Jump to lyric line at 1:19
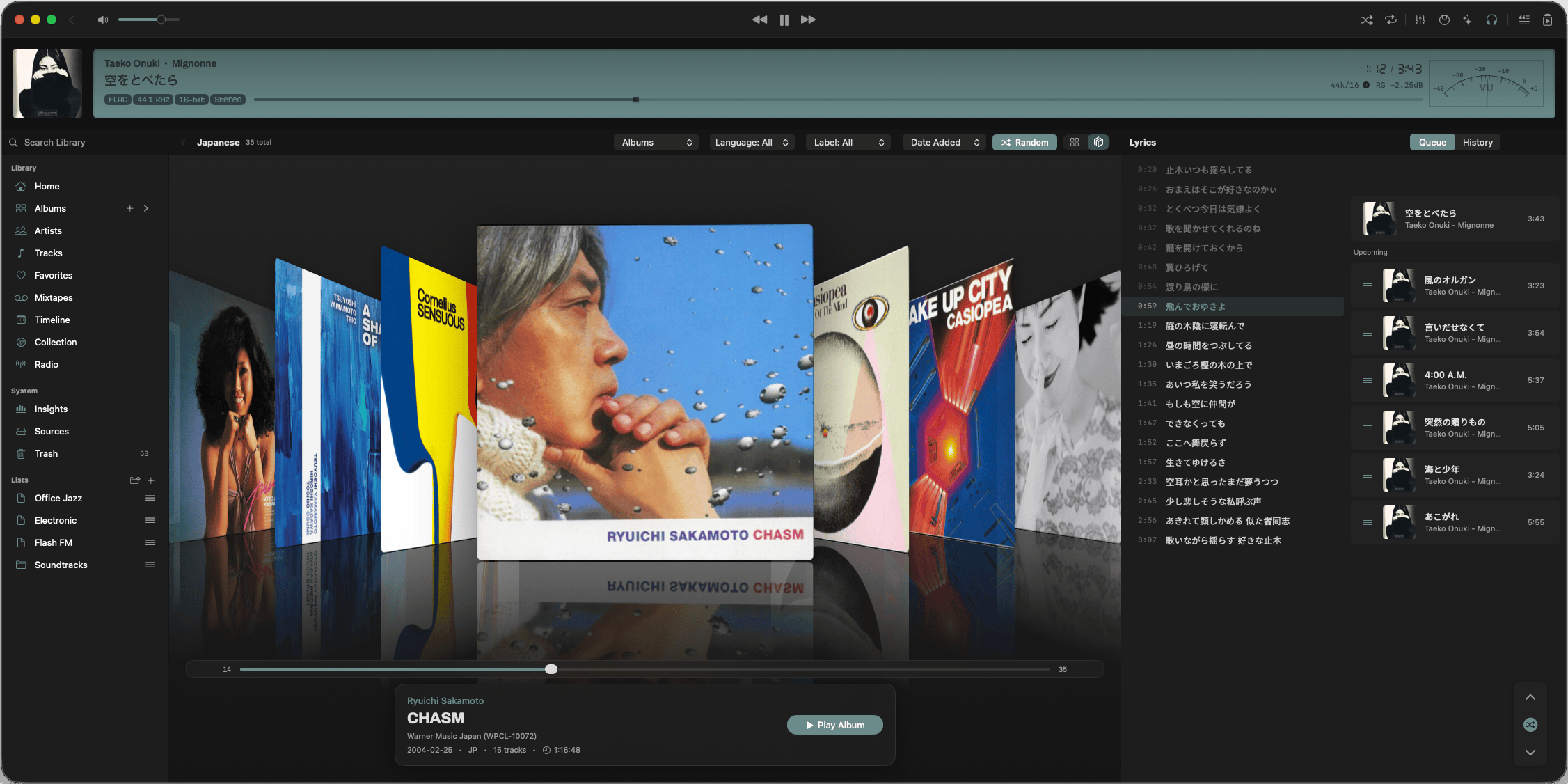This screenshot has height=784, width=1568. 1232,326
